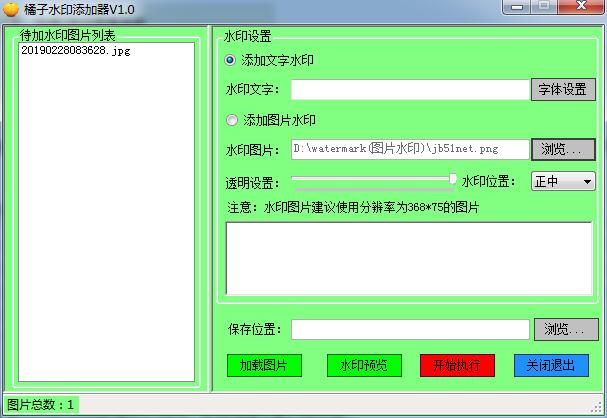Screen dimensions: 607x418
Task: Click the 保存位置 input field
Action: coord(410,330)
